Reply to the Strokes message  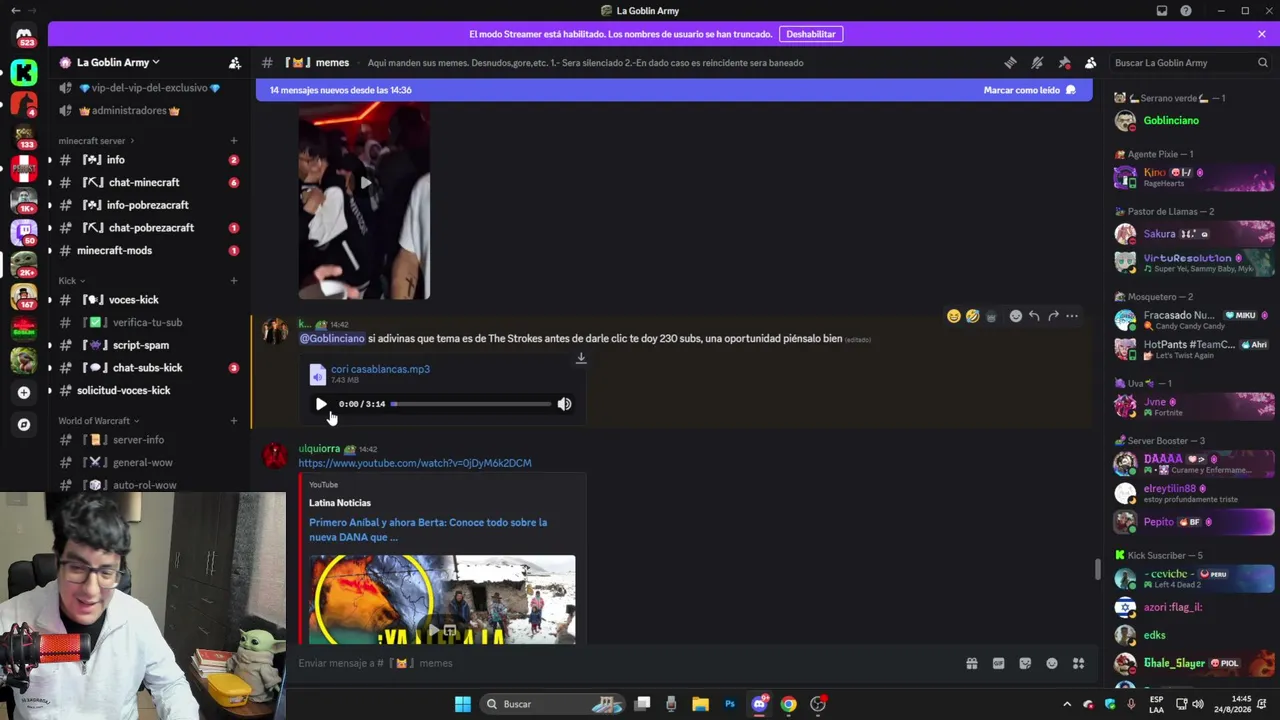(1034, 316)
